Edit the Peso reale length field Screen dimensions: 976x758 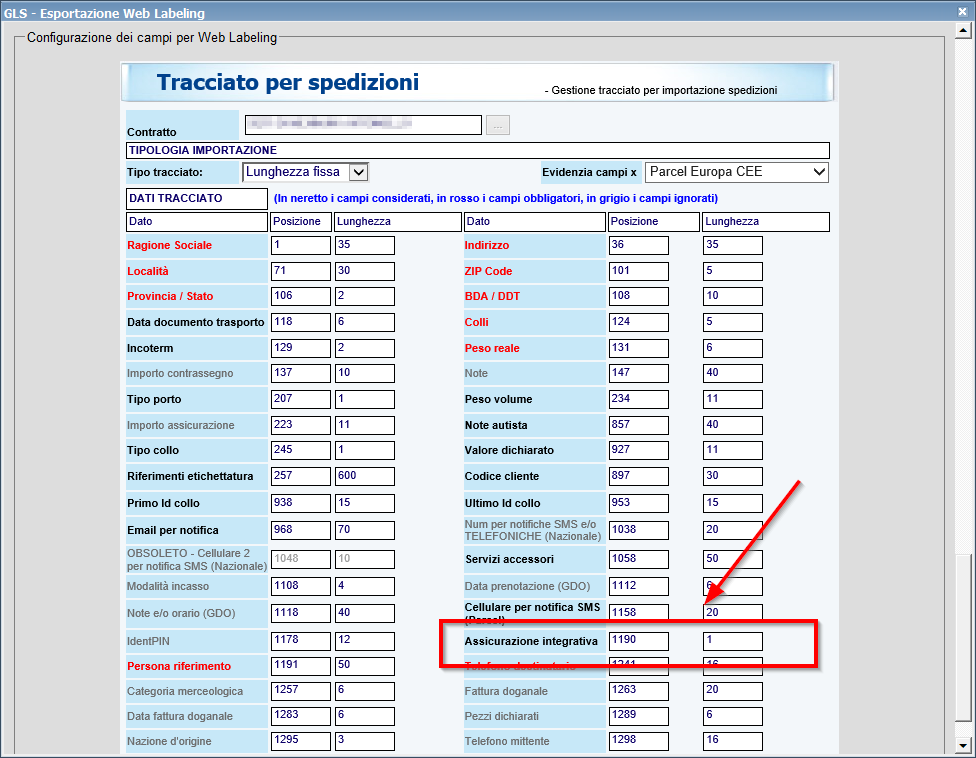coord(733,349)
